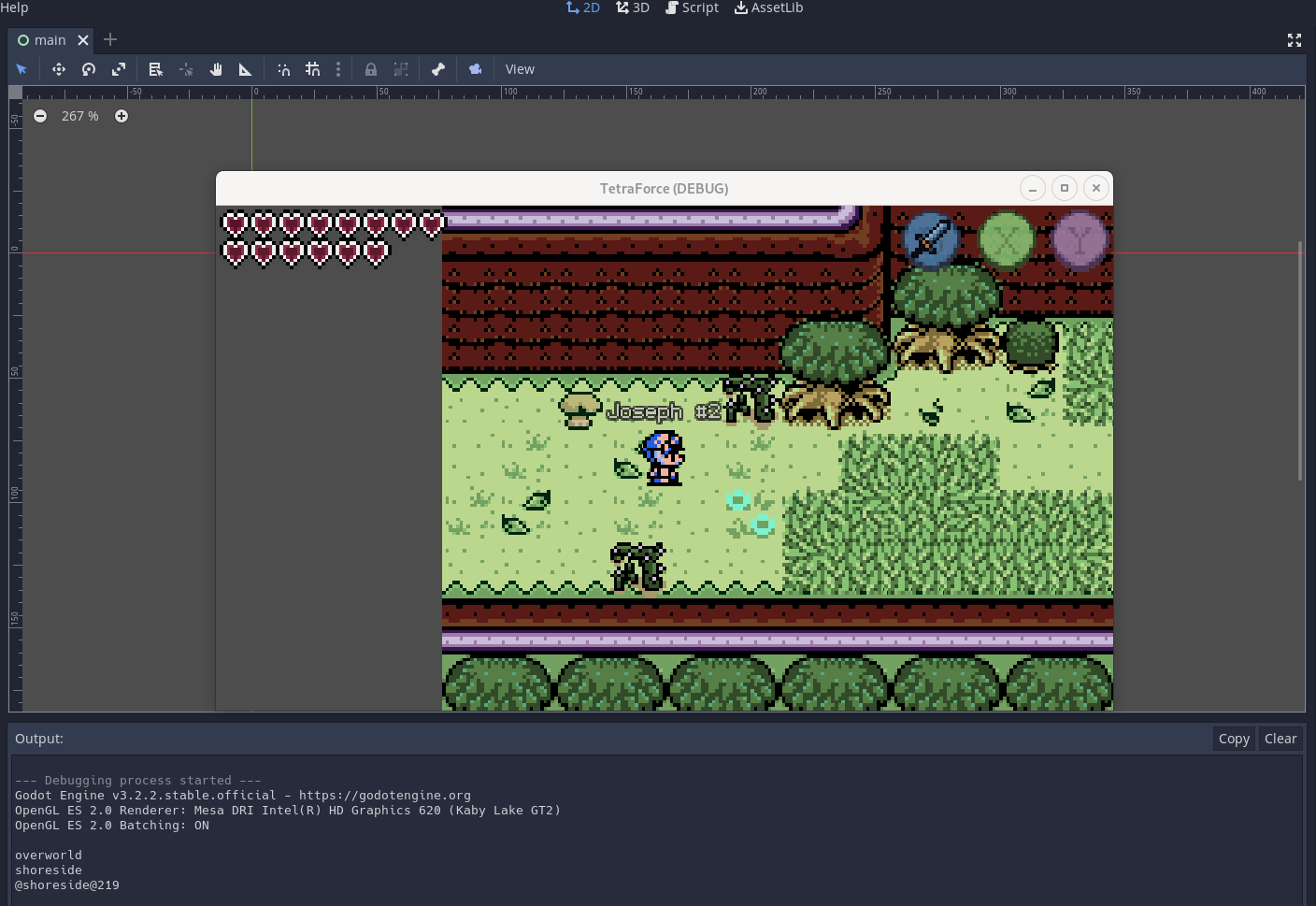Open the Help menu
The image size is (1316, 906).
pos(14,7)
